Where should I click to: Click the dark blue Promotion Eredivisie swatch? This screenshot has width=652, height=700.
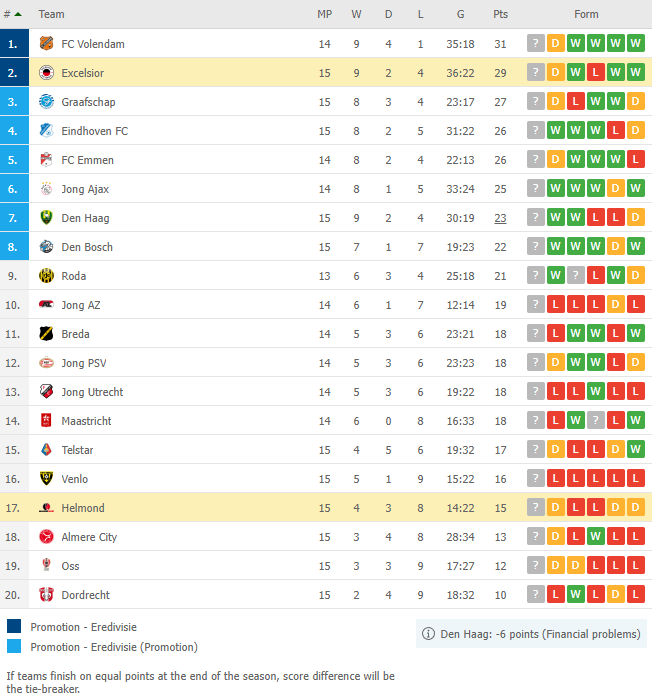tap(14, 626)
